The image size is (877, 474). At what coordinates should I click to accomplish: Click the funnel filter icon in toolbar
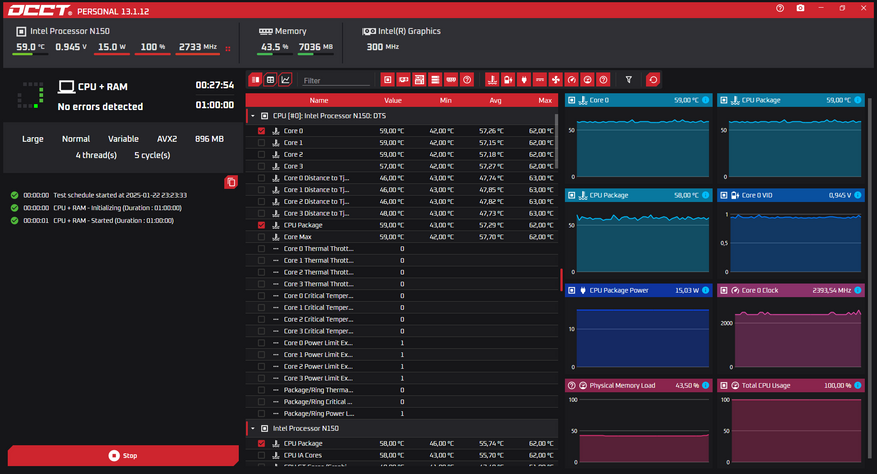pos(629,80)
